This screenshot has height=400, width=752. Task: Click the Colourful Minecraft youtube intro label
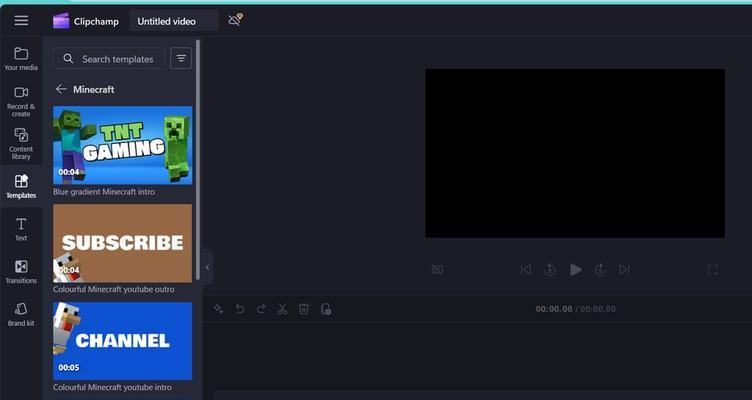(x=112, y=388)
